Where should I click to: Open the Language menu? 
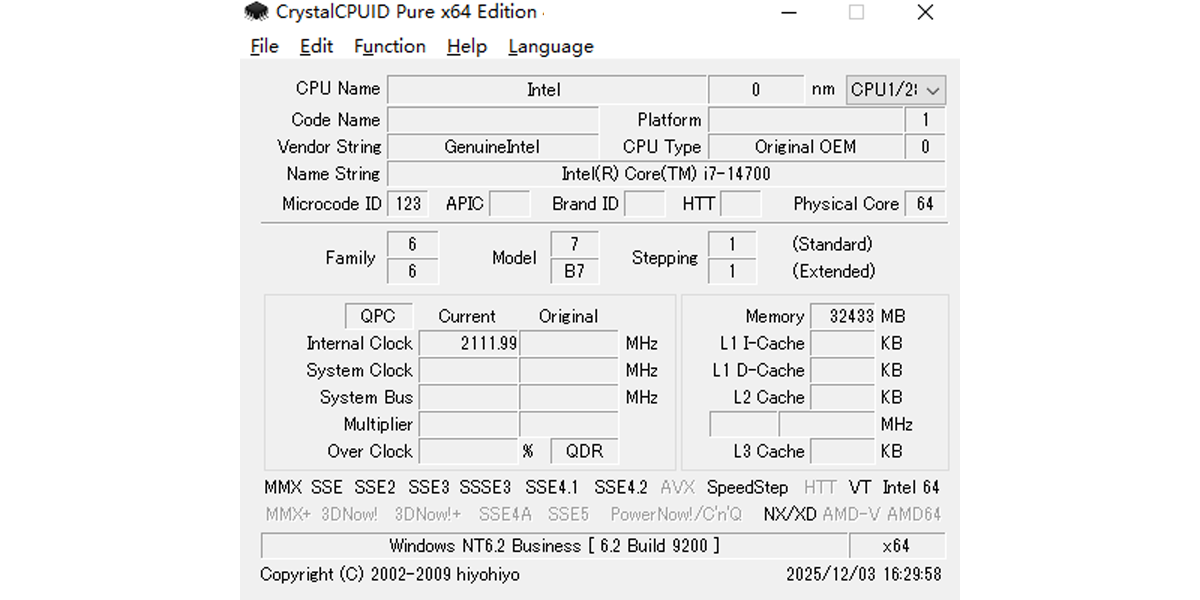tap(550, 46)
